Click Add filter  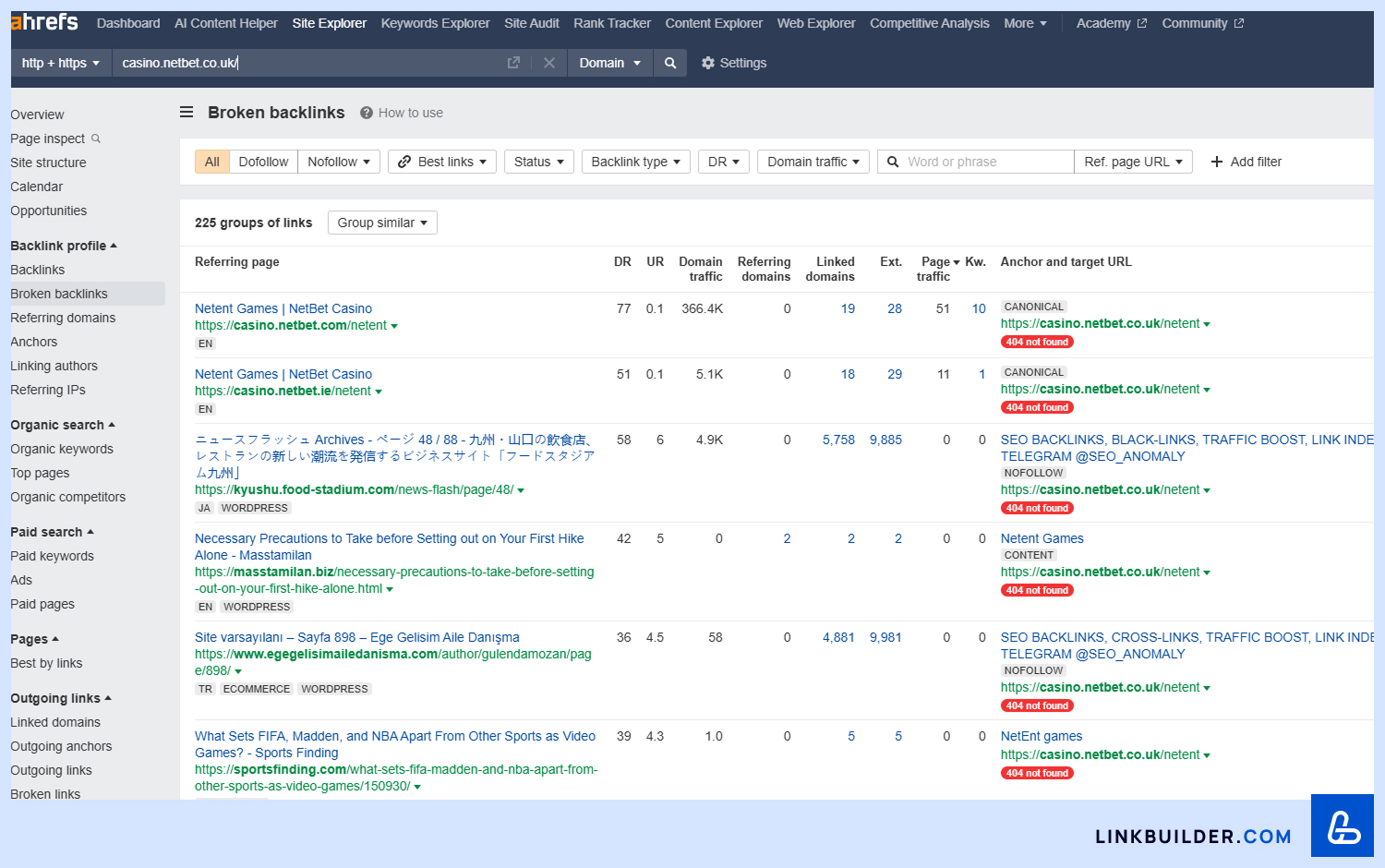click(x=1246, y=162)
